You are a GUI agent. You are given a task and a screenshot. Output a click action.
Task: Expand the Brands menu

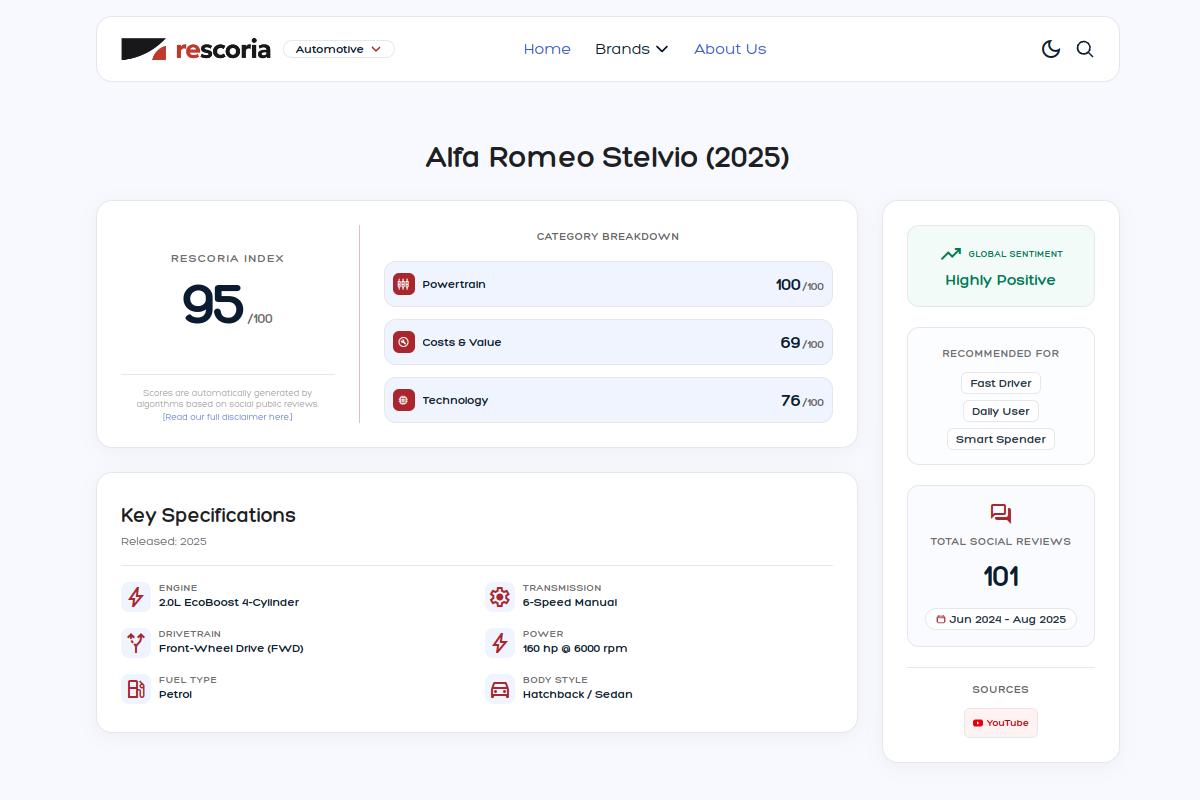pyautogui.click(x=631, y=49)
